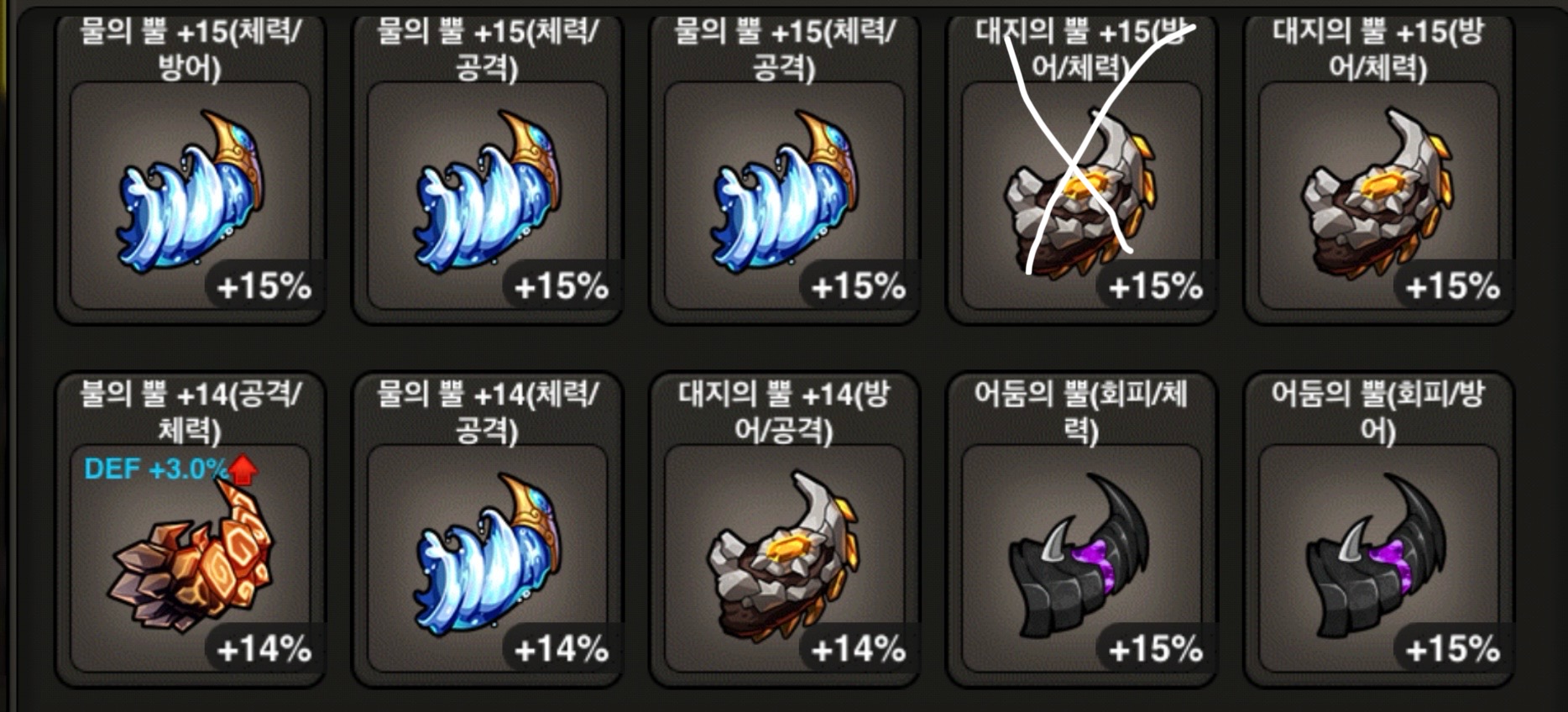The image size is (1568, 712).
Task: Pick the 물의 뿔 +14(체력/공격) water horn icon
Action: pos(487,554)
